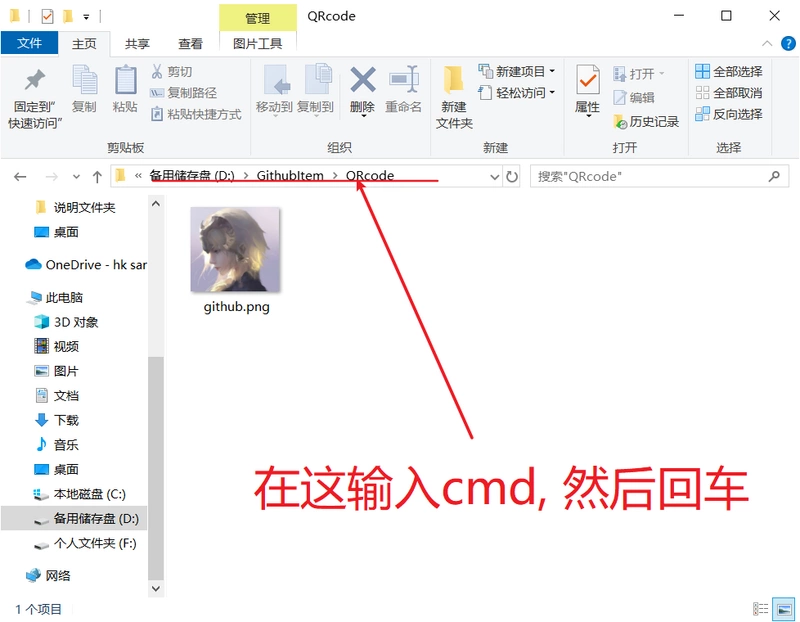The height and width of the screenshot is (622, 800).
Task: Expand the address bar history dropdown
Action: point(494,177)
